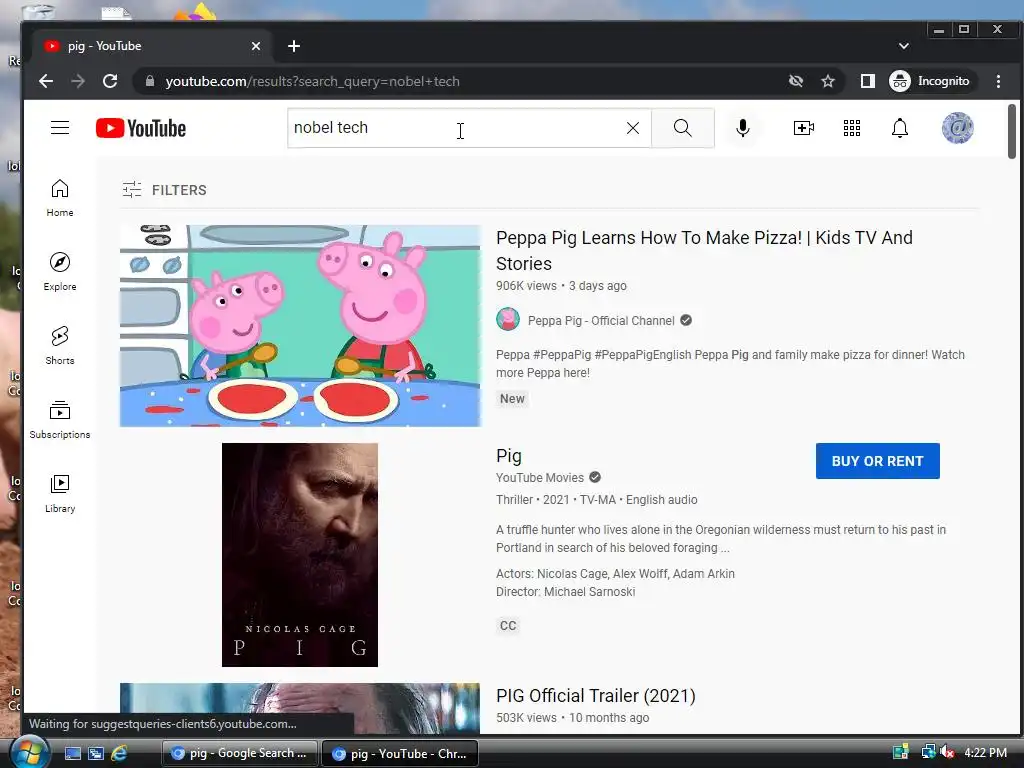
Task: Open Peppa Pig - Official Channel link
Action: coord(601,321)
